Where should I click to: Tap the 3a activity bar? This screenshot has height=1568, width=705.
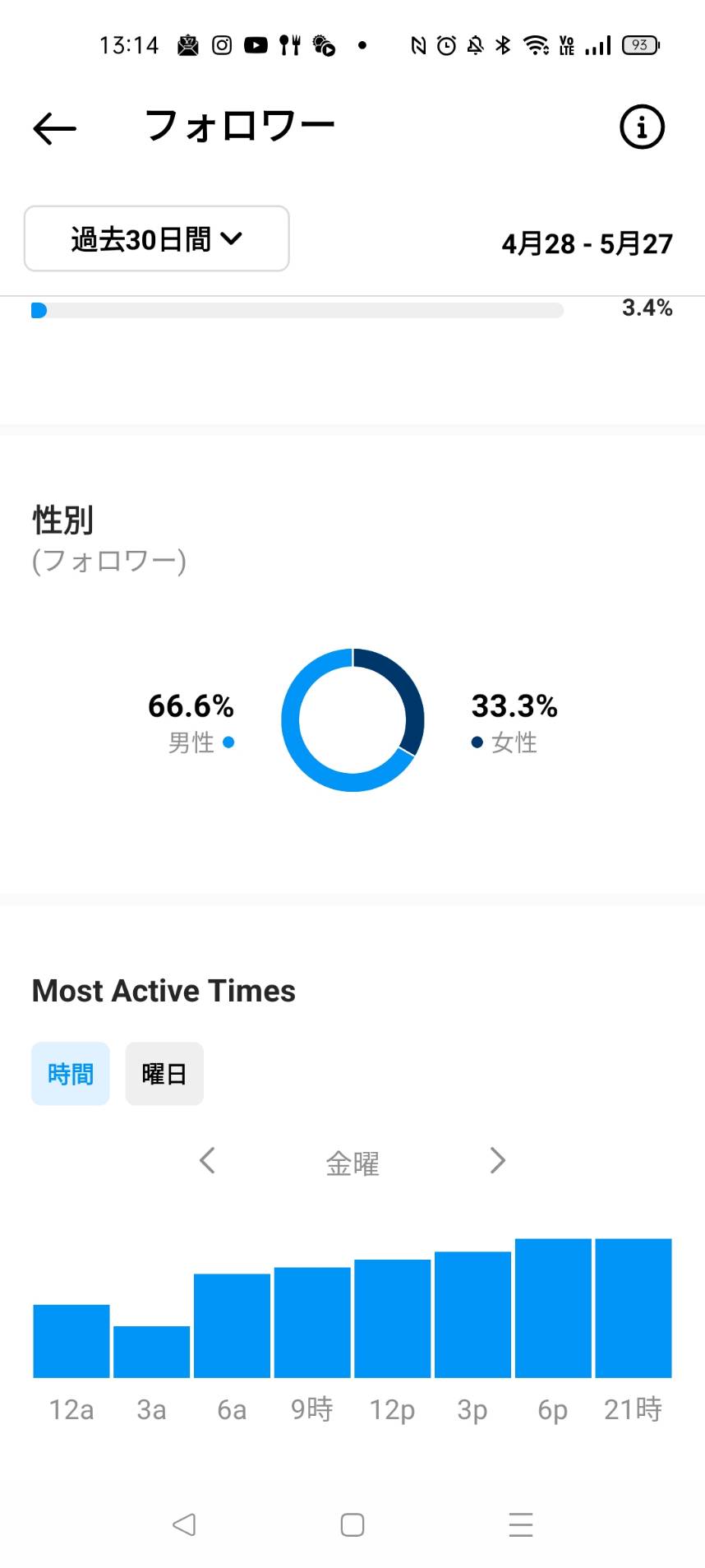click(x=152, y=1351)
